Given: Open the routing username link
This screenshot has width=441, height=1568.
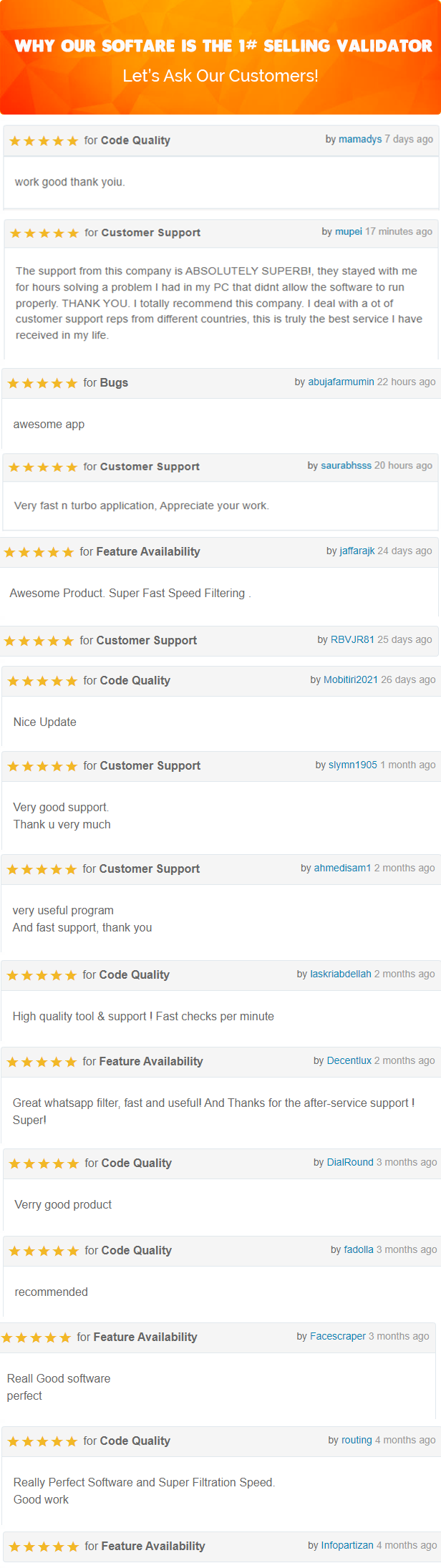Looking at the screenshot, I should 357,1440.
